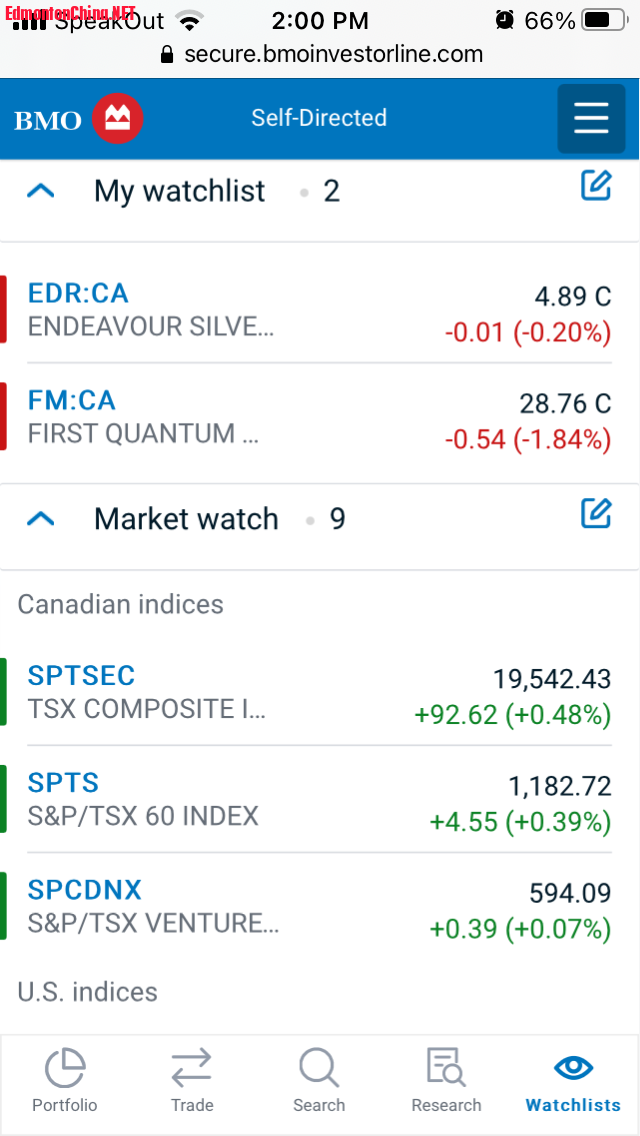Open the hamburger menu

point(591,119)
